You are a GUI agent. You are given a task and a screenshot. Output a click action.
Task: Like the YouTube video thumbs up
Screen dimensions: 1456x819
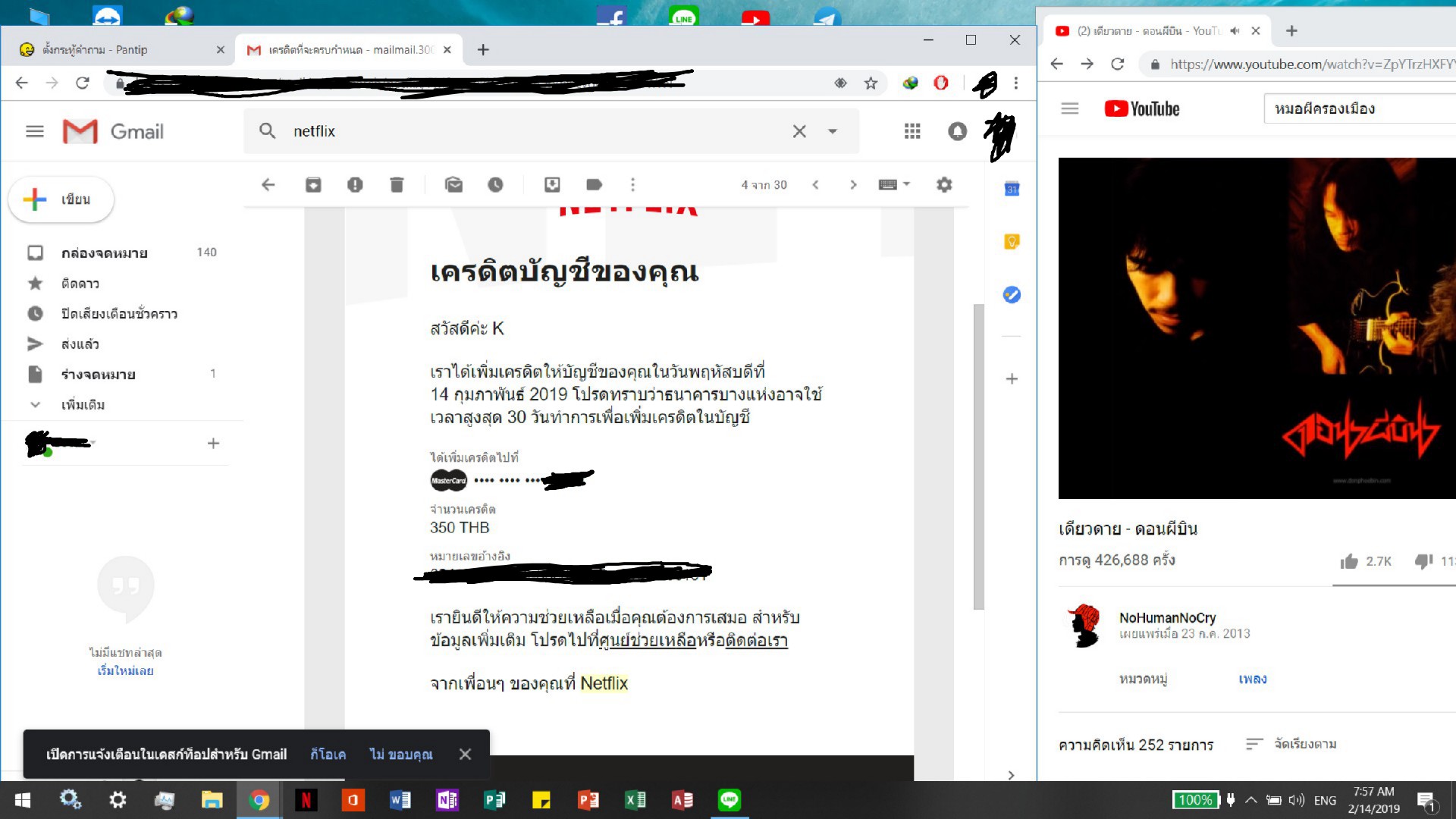(1349, 561)
